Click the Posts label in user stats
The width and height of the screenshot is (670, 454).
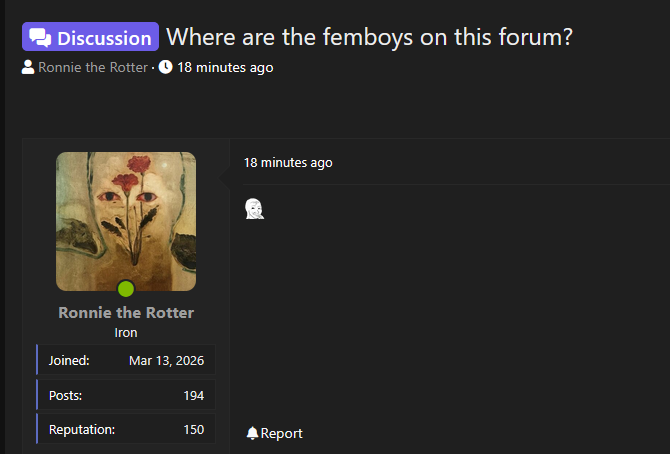click(x=65, y=396)
